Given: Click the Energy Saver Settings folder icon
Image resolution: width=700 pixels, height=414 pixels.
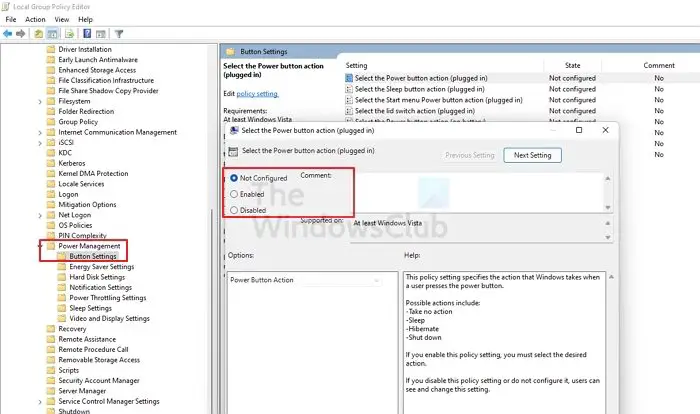Looking at the screenshot, I should click(x=62, y=267).
